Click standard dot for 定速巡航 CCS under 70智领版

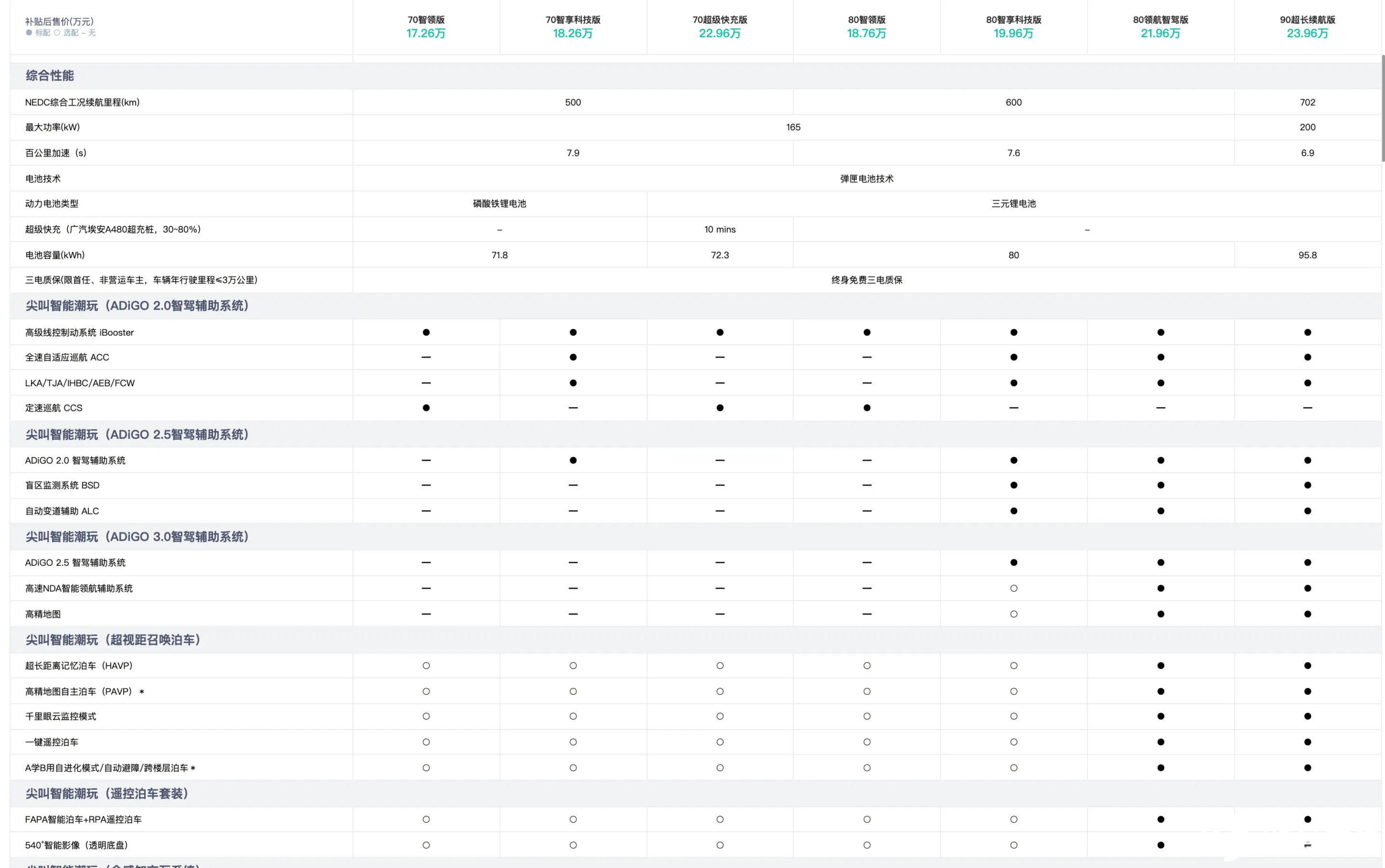(426, 408)
